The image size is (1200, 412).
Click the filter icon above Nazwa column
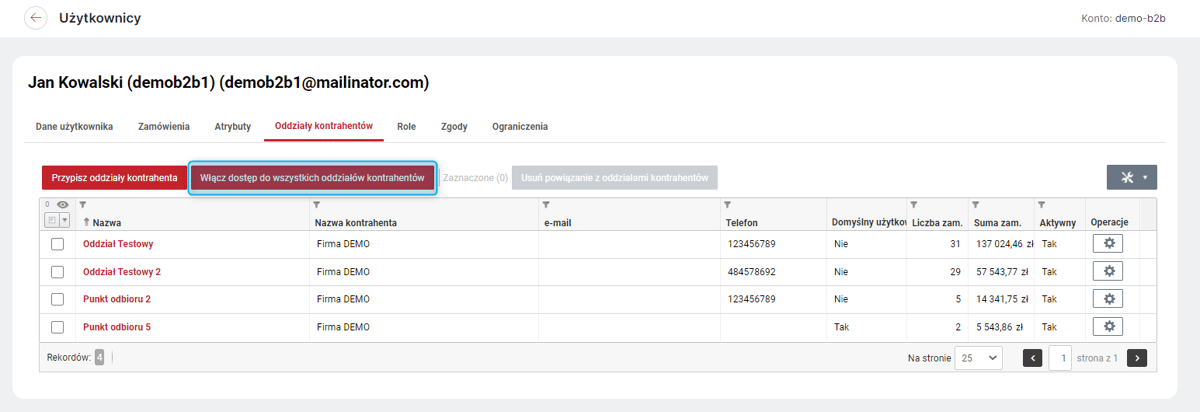[x=83, y=205]
